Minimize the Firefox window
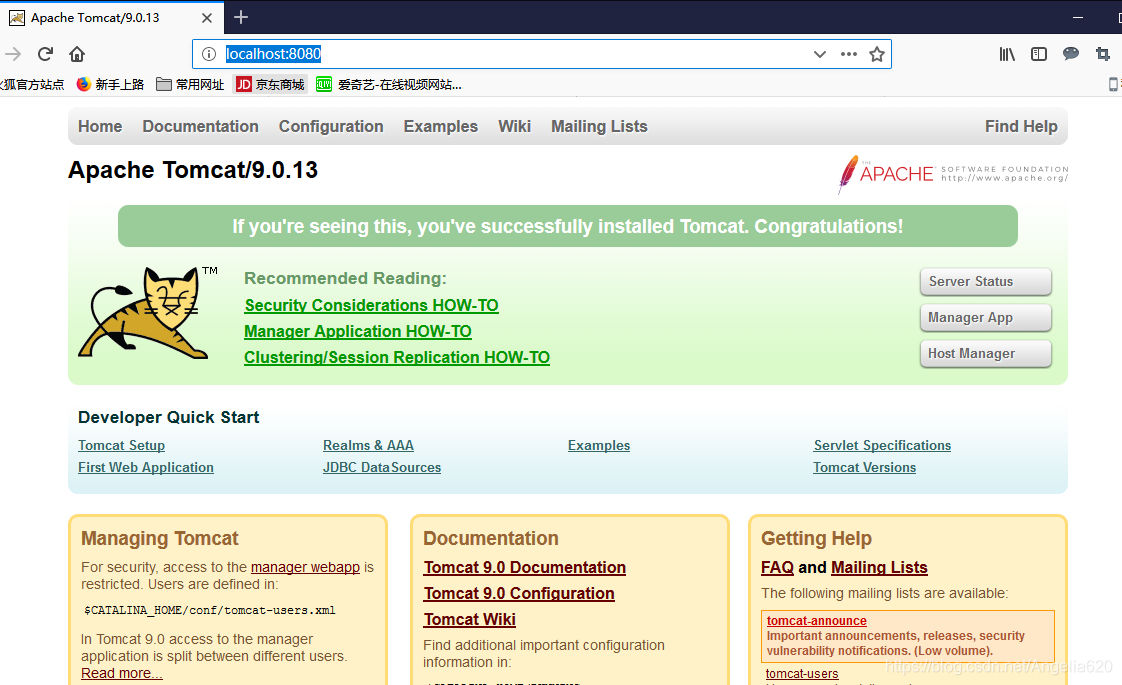The image size is (1122, 685). point(1078,17)
